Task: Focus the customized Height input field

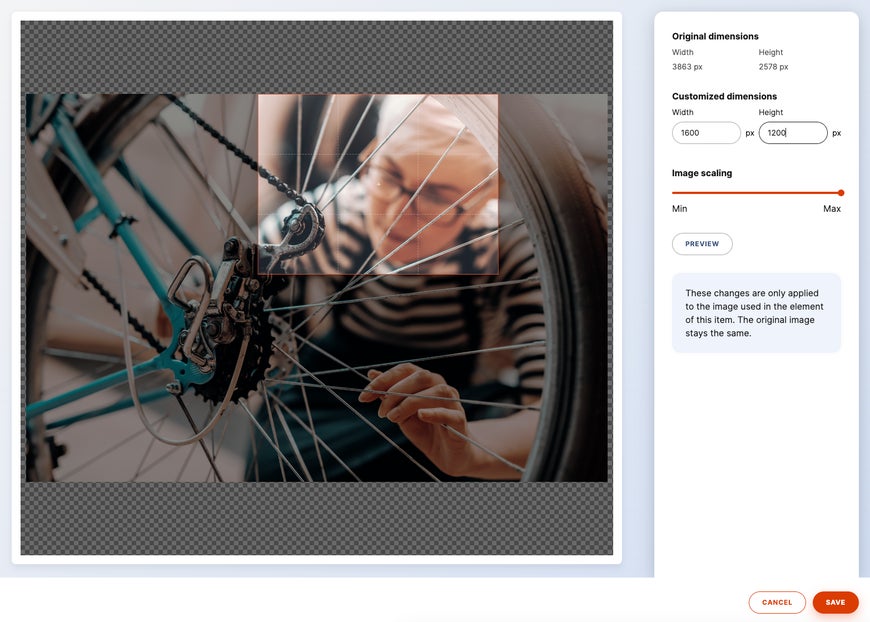Action: point(793,133)
